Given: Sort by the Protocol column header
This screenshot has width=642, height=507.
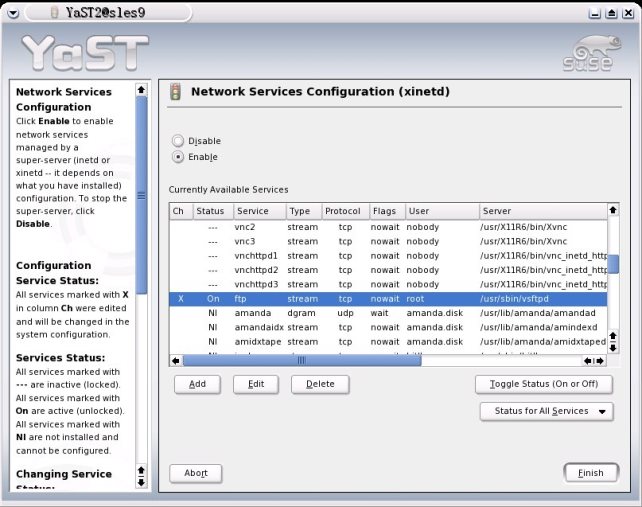Looking at the screenshot, I should point(346,211).
